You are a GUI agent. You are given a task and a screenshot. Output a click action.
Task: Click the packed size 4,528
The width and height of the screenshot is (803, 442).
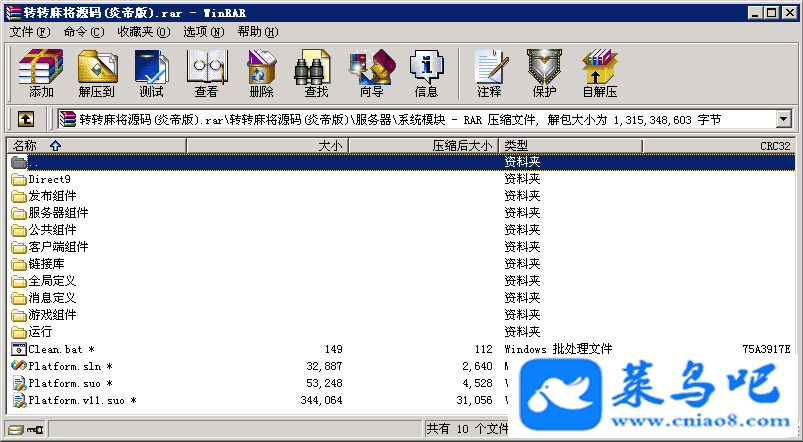point(477,383)
